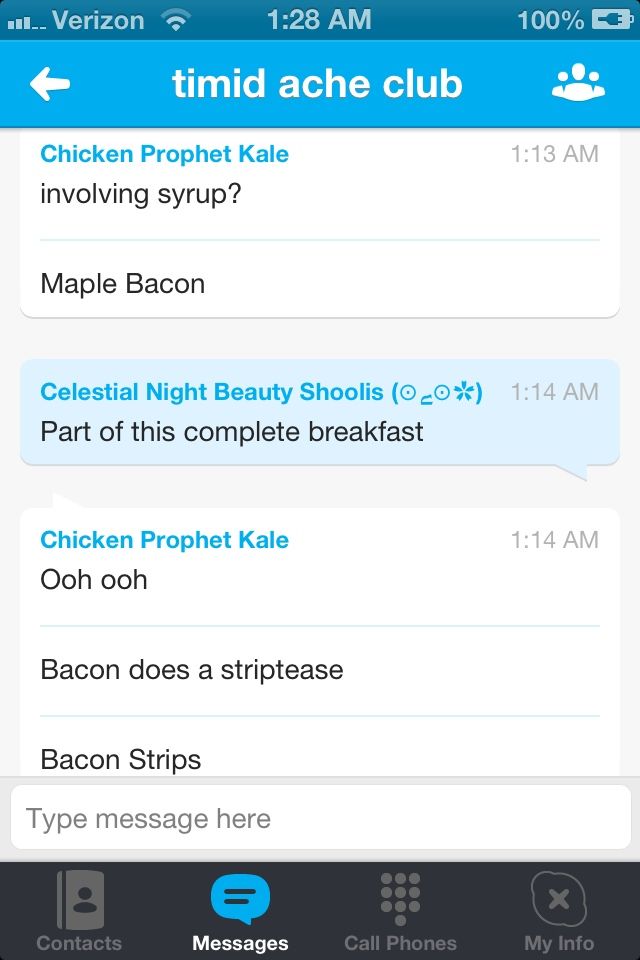
Task: Focus the Type message here field
Action: pyautogui.click(x=320, y=819)
